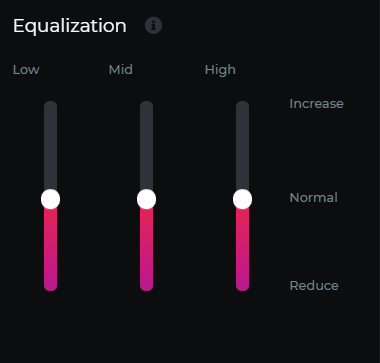Click the High slider handle
This screenshot has width=380, height=363.
(243, 199)
